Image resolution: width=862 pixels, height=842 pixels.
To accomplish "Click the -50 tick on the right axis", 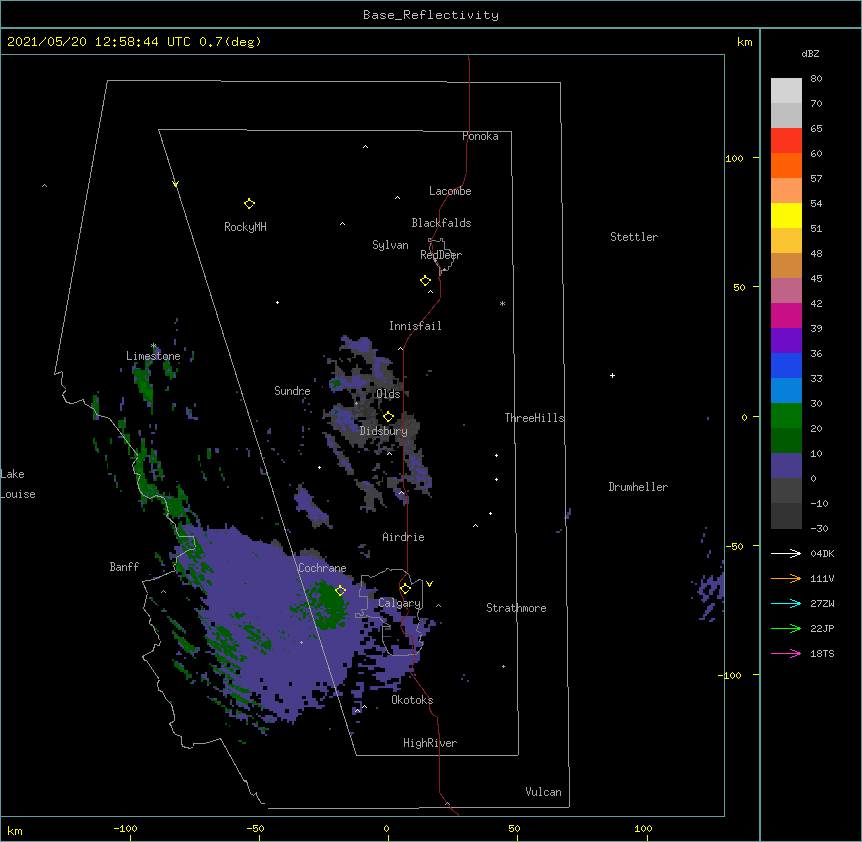I will click(734, 546).
